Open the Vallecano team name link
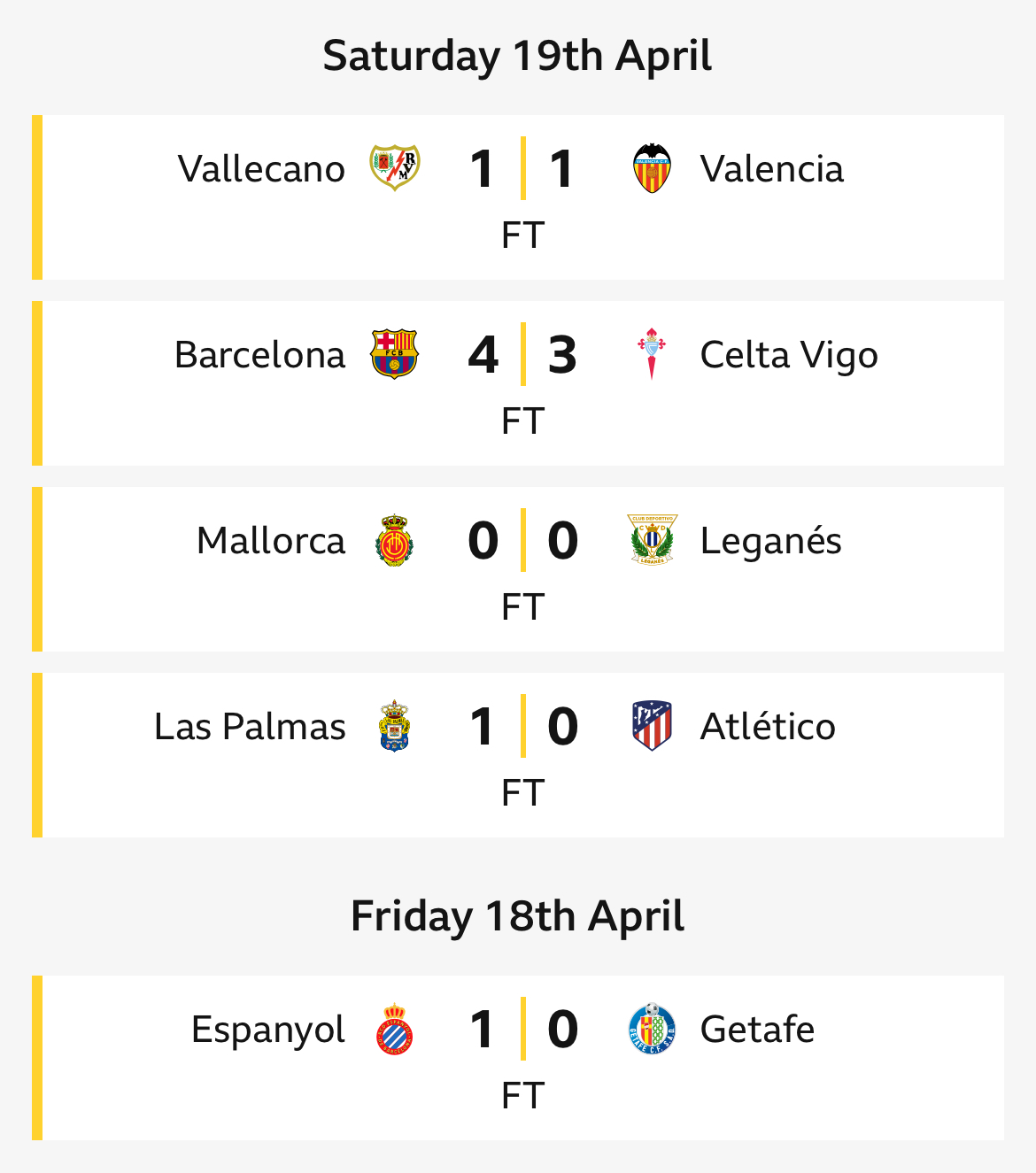This screenshot has height=1173, width=1036. pos(261,168)
